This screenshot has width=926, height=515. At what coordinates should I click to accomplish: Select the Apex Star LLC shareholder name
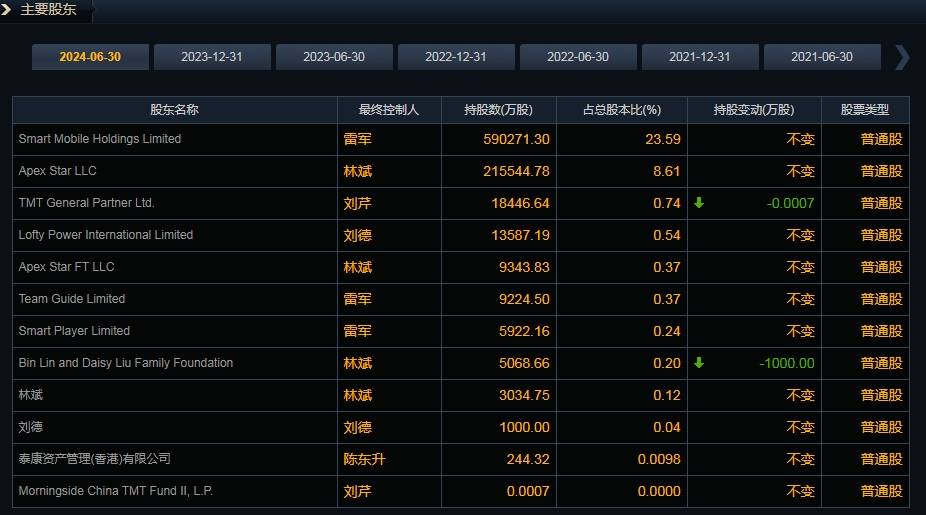click(x=57, y=171)
